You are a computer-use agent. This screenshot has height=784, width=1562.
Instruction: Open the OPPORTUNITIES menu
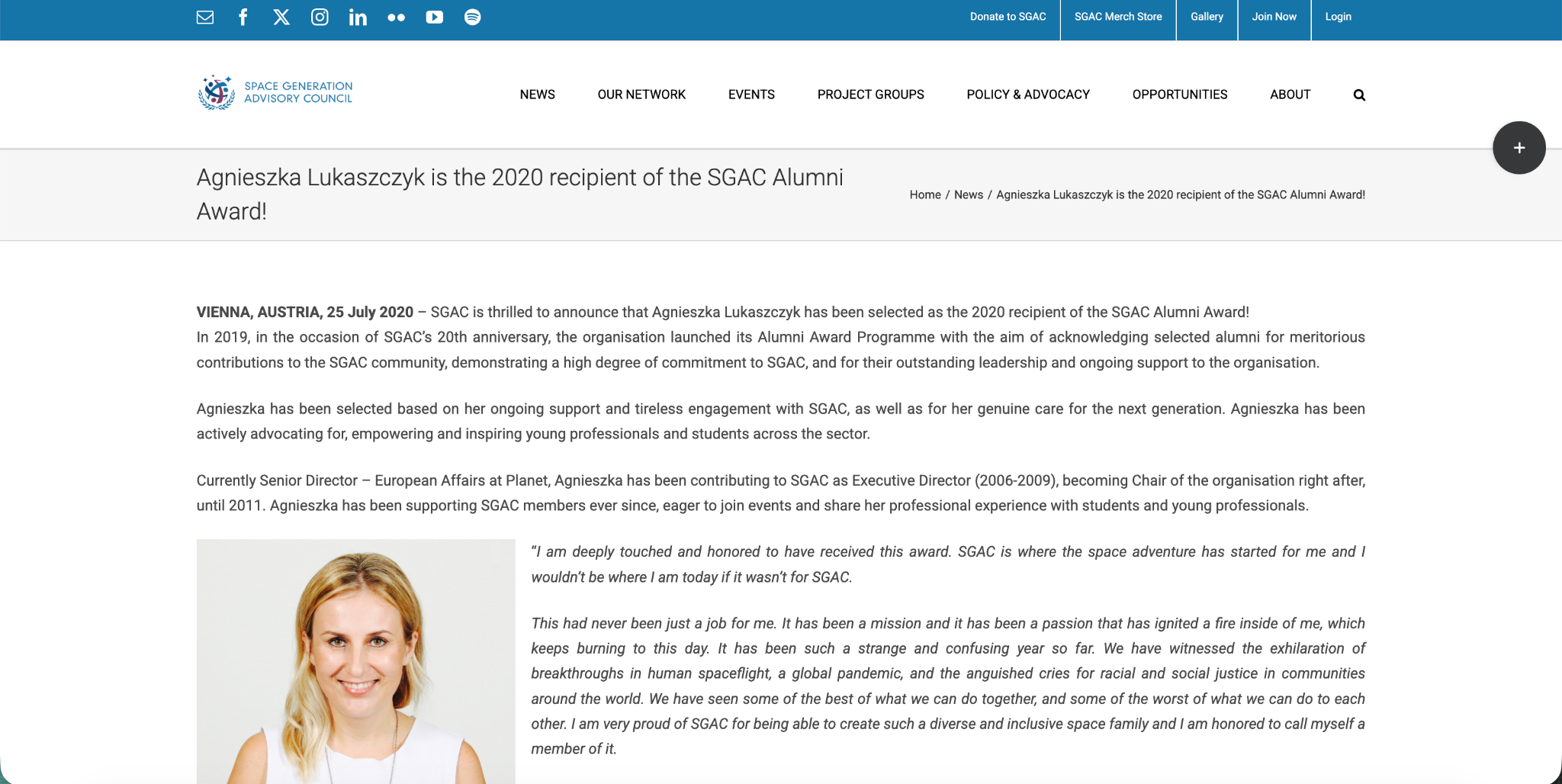pyautogui.click(x=1180, y=95)
